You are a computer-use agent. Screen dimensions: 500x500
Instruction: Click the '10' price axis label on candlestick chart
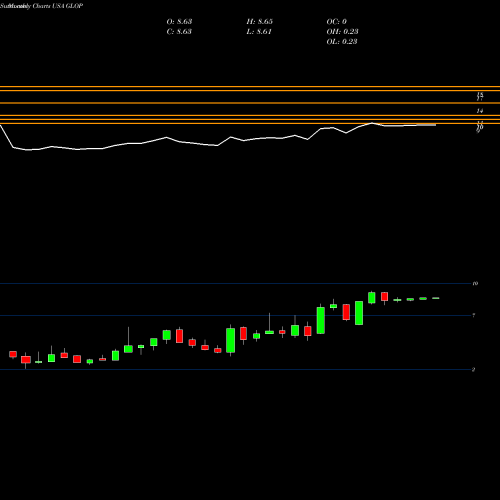[475, 283]
